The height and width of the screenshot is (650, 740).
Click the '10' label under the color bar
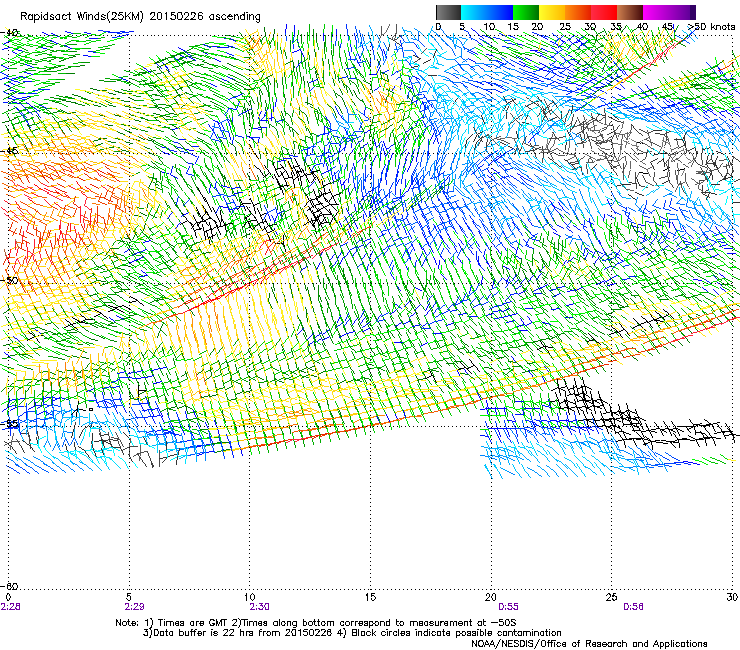coord(489,27)
